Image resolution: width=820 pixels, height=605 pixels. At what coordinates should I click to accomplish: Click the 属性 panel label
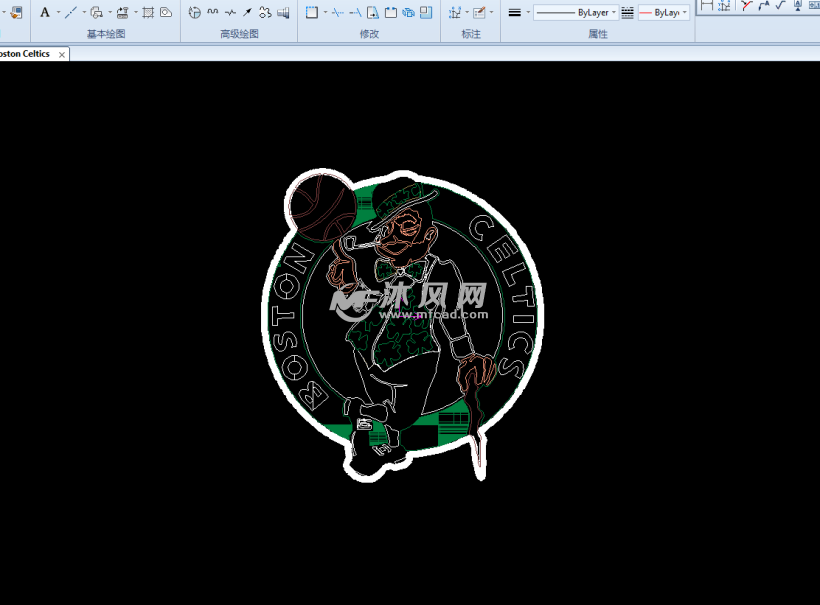598,34
